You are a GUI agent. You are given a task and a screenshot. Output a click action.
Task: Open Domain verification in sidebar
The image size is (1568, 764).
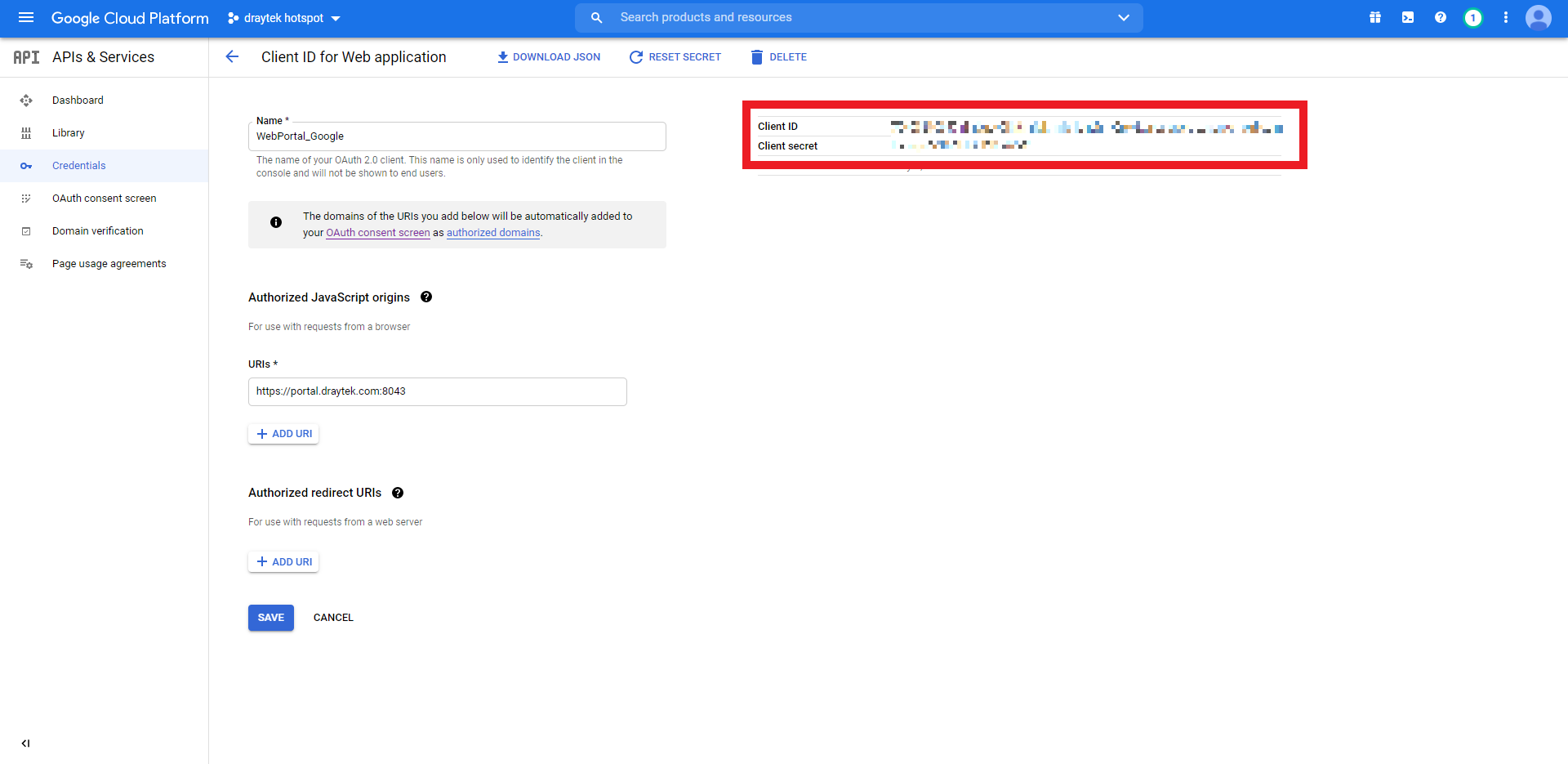click(x=98, y=231)
